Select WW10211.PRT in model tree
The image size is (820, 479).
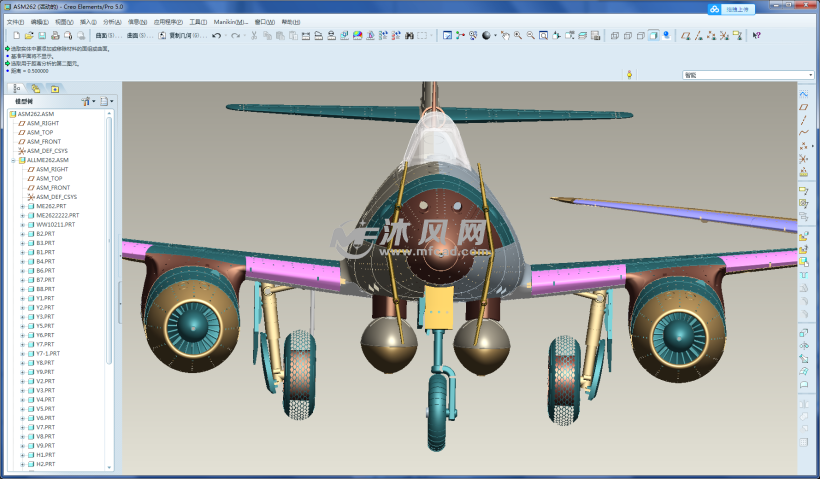point(55,225)
